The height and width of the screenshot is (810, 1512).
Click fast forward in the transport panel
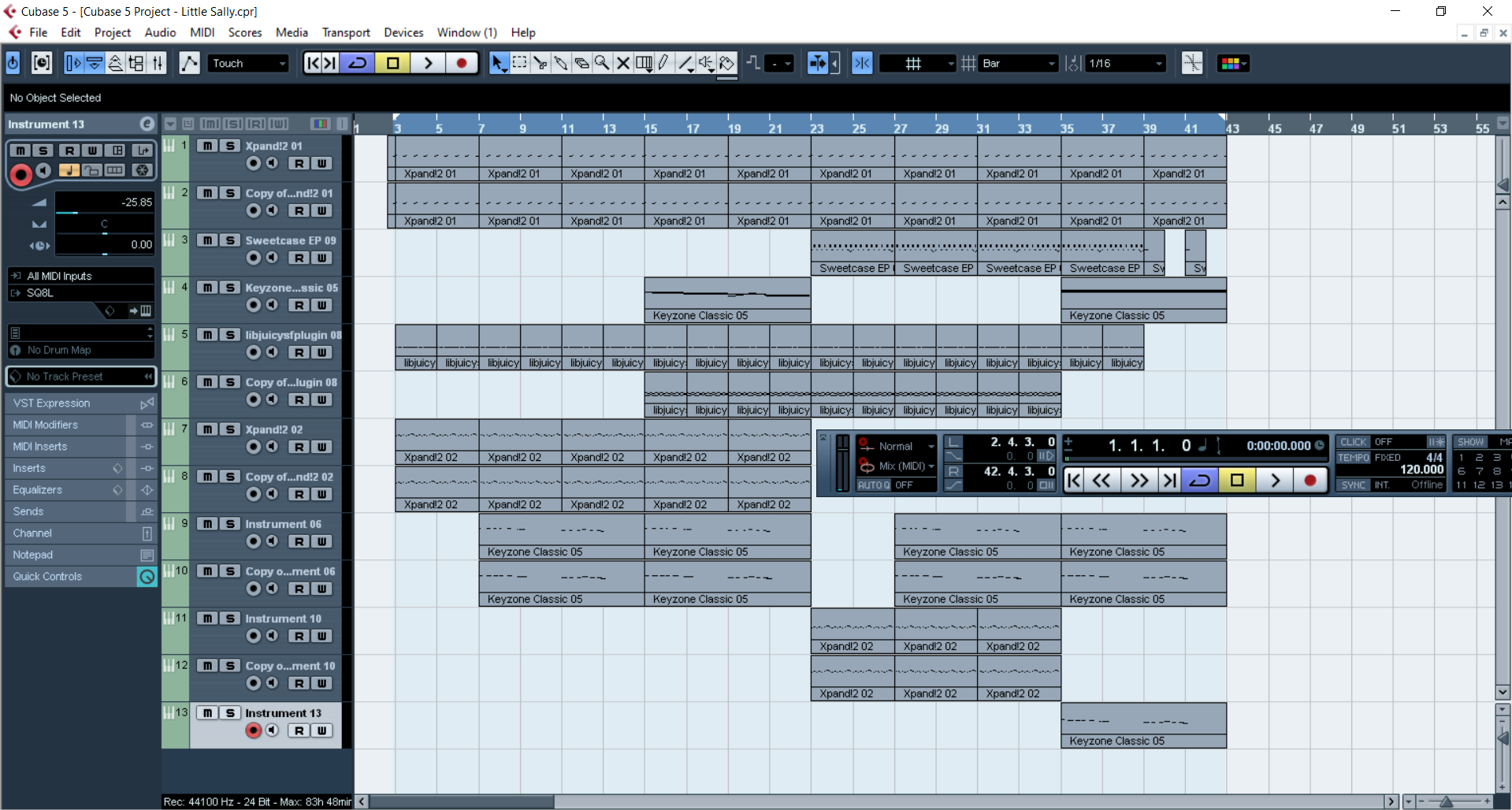click(1139, 480)
